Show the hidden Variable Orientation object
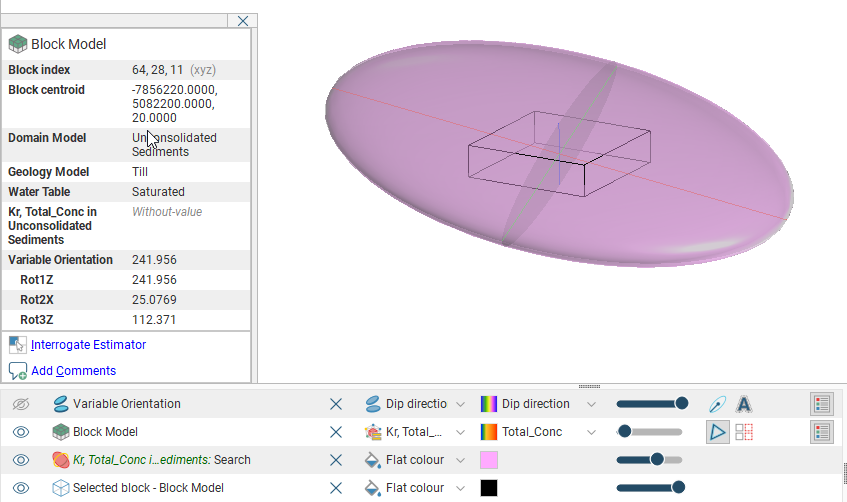The height and width of the screenshot is (502, 847). point(21,404)
